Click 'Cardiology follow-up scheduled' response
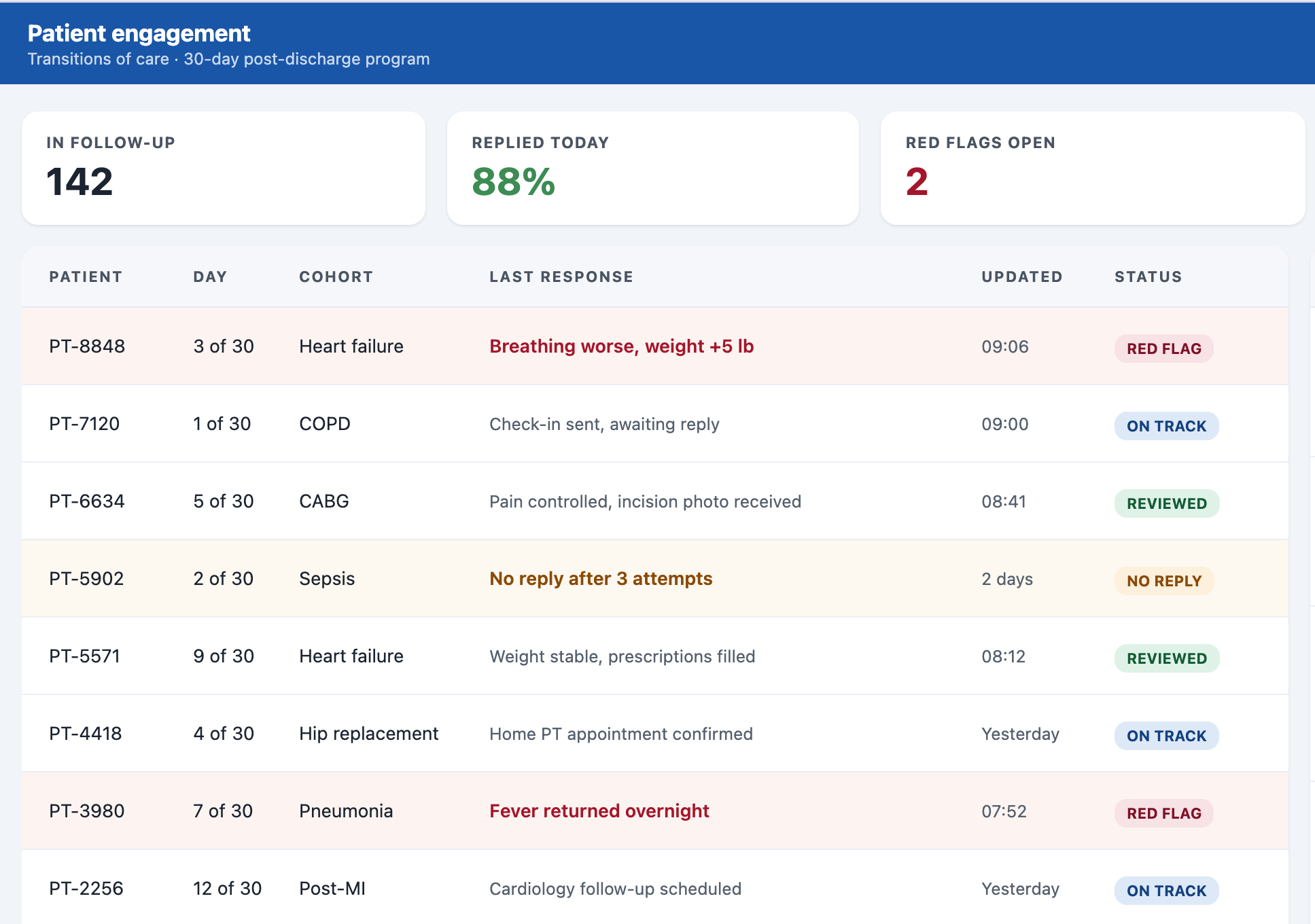Viewport: 1315px width, 924px height. tap(616, 889)
